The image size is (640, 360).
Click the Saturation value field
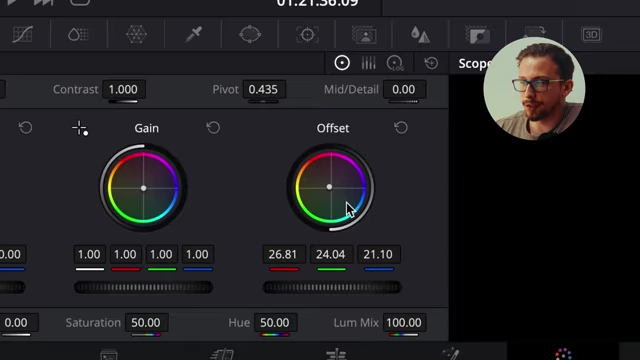pos(147,322)
